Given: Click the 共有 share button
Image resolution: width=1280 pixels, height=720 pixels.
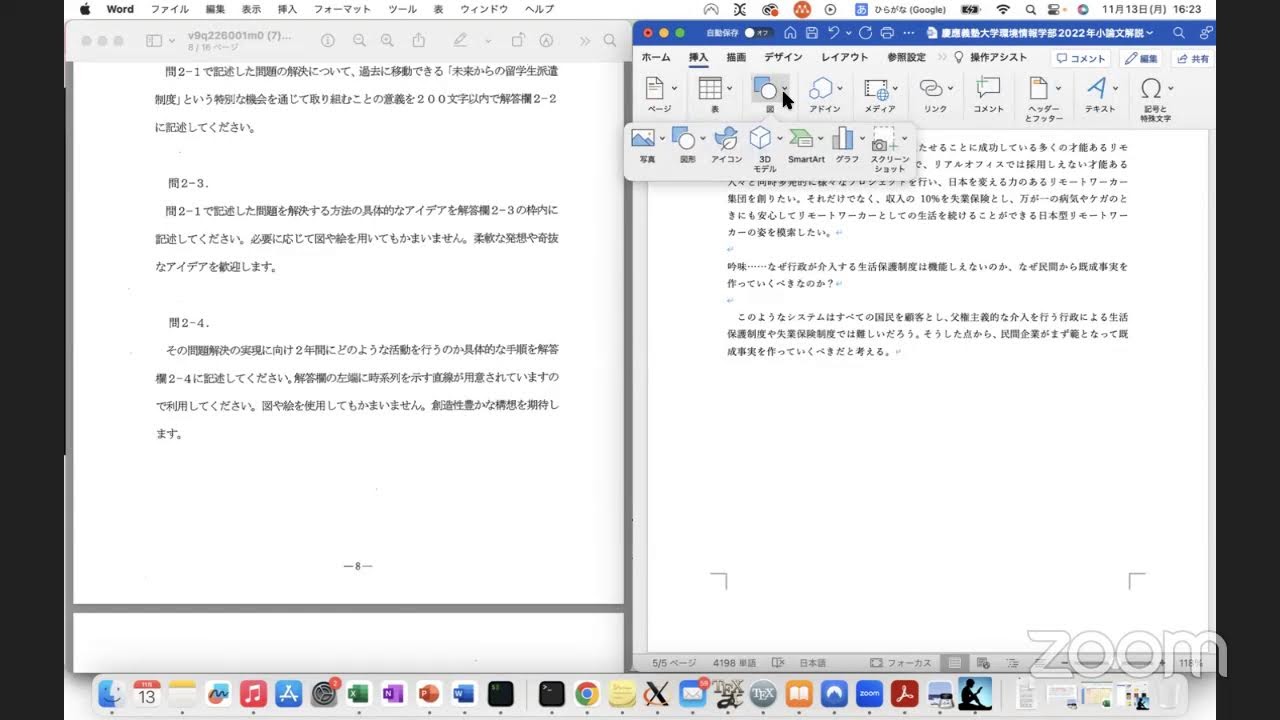Looking at the screenshot, I should 1192,59.
